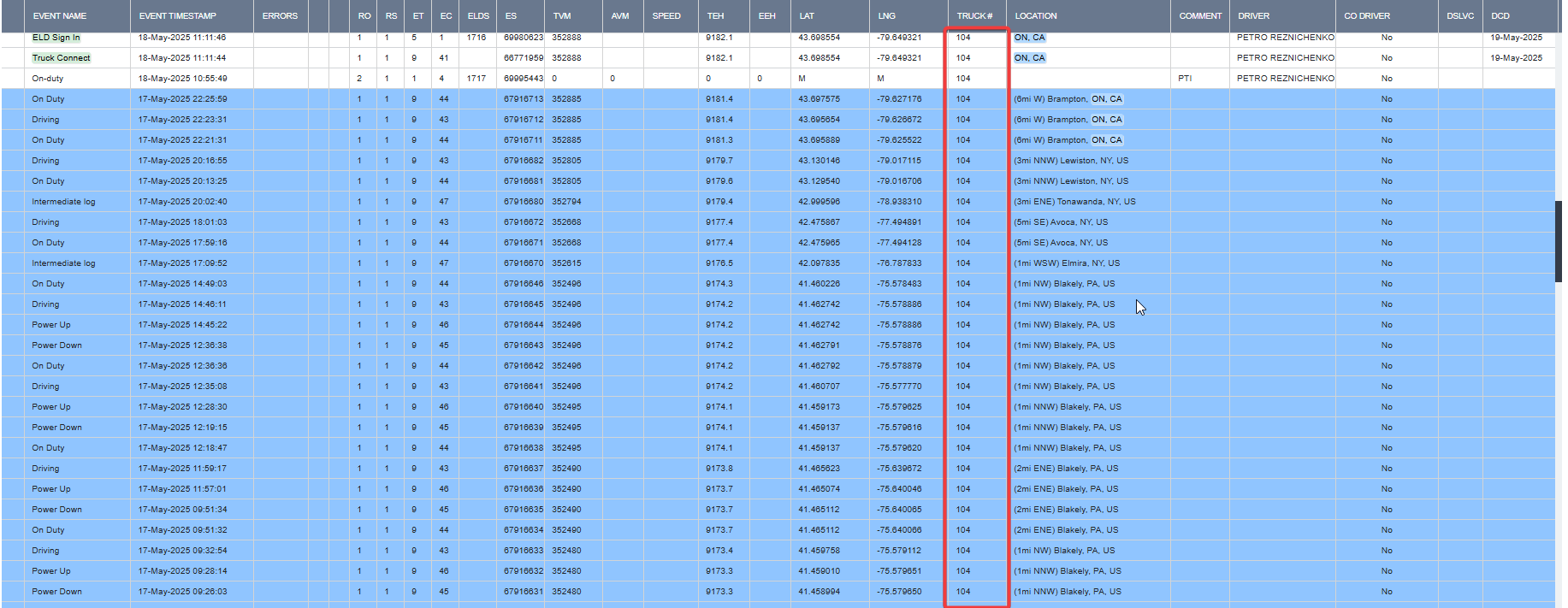The height and width of the screenshot is (608, 1568).
Task: Click the 'Power Up' event at 14:45:22
Action: tap(51, 325)
